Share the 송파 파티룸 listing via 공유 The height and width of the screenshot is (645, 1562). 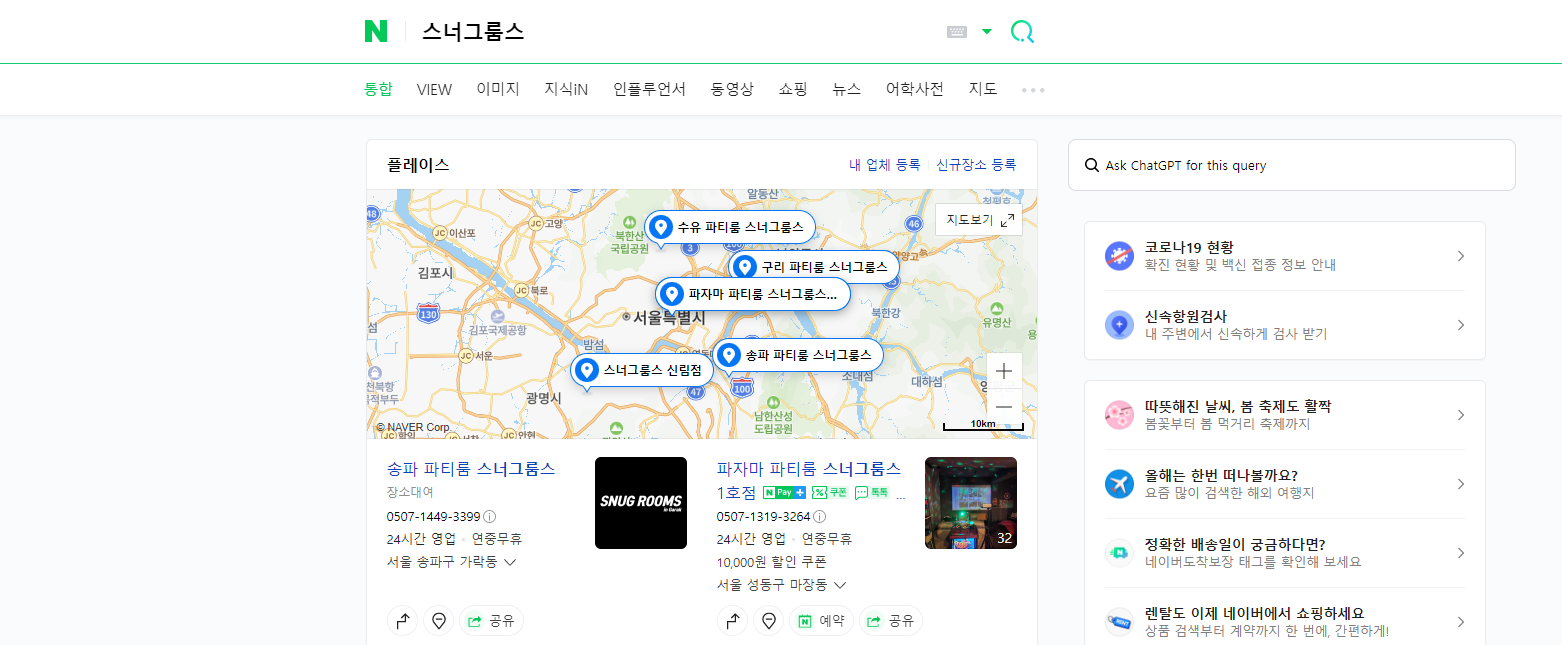(x=491, y=621)
